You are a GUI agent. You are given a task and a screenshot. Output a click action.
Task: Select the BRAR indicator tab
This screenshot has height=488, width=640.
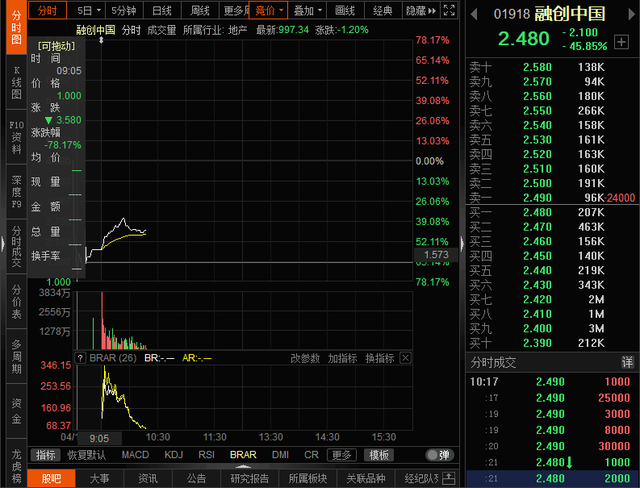tap(243, 455)
